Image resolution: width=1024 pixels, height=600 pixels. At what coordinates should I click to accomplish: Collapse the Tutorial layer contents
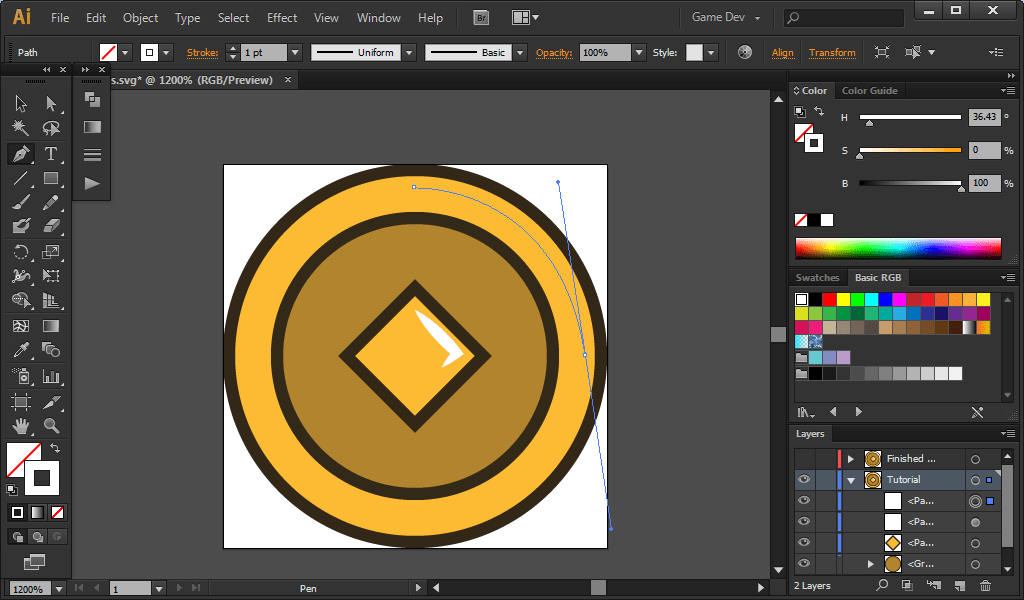coord(851,480)
